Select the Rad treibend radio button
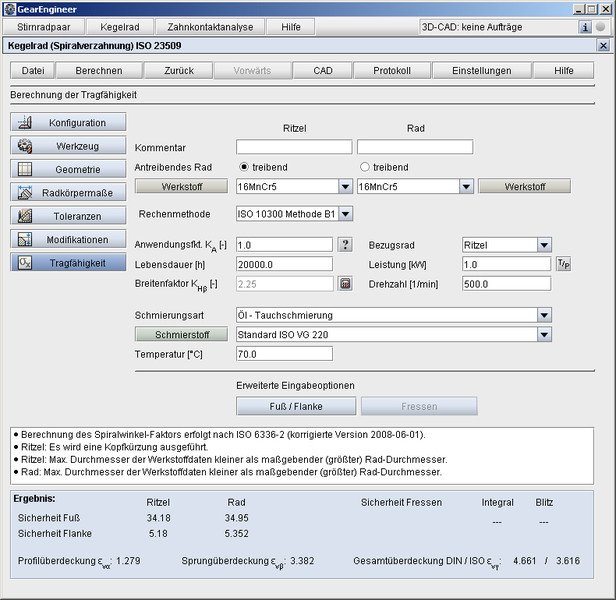The height and width of the screenshot is (600, 616). 365,166
